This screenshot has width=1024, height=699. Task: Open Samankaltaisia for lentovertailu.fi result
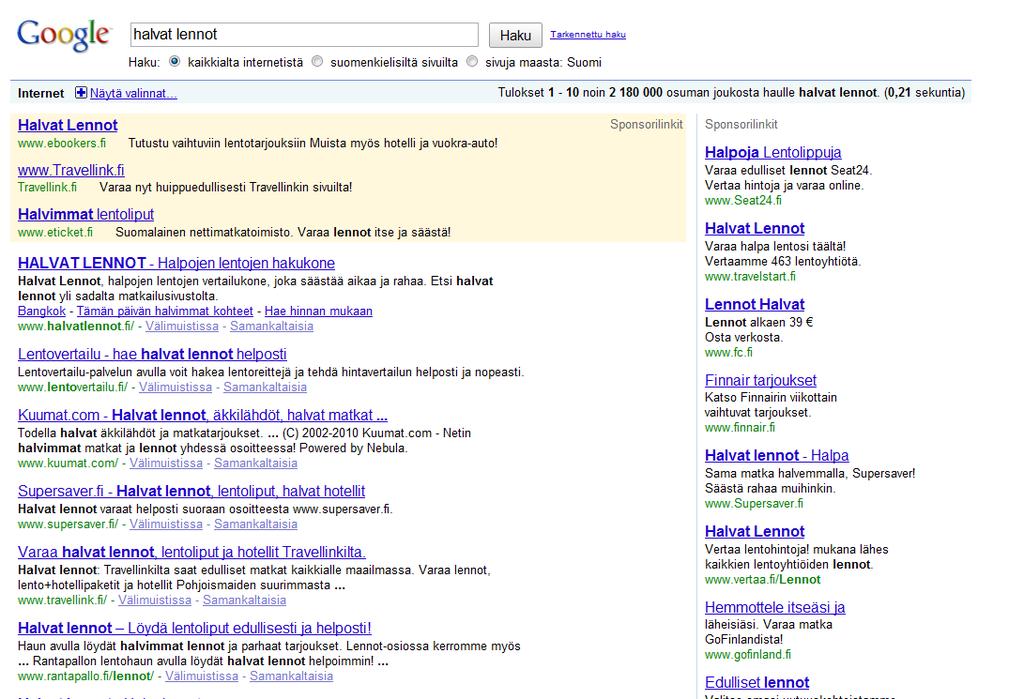click(265, 387)
